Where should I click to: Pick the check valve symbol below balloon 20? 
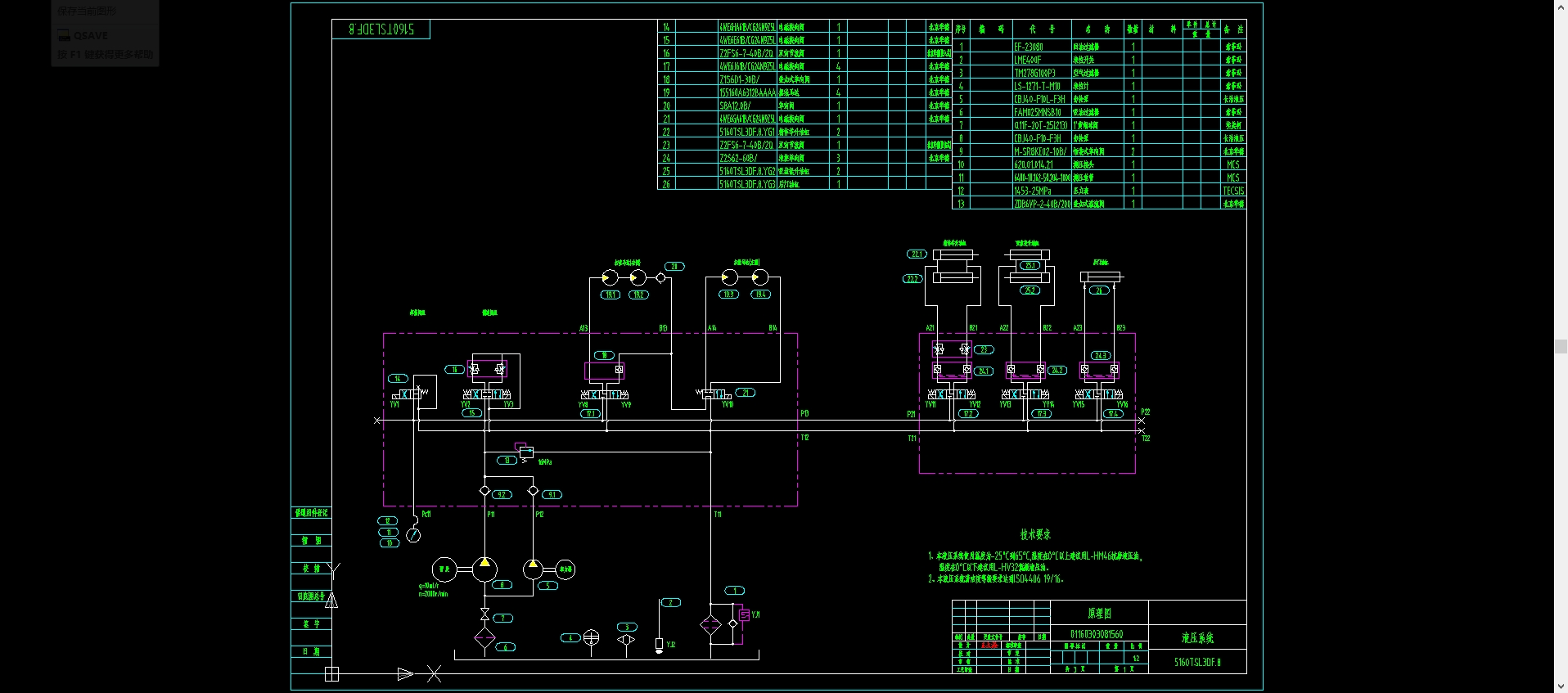click(x=660, y=277)
